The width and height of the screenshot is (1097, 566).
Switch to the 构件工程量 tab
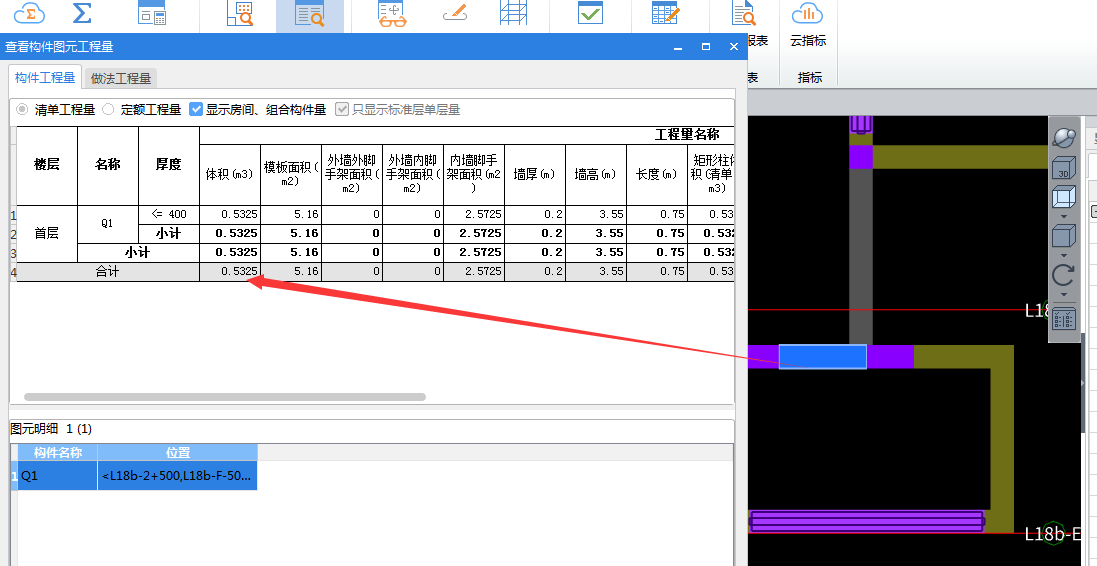coord(45,78)
